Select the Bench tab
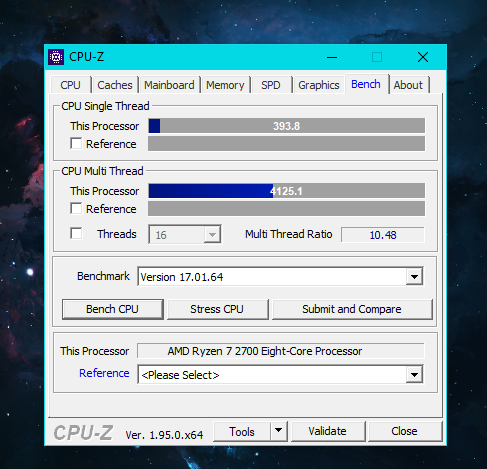This screenshot has width=487, height=469. click(366, 84)
